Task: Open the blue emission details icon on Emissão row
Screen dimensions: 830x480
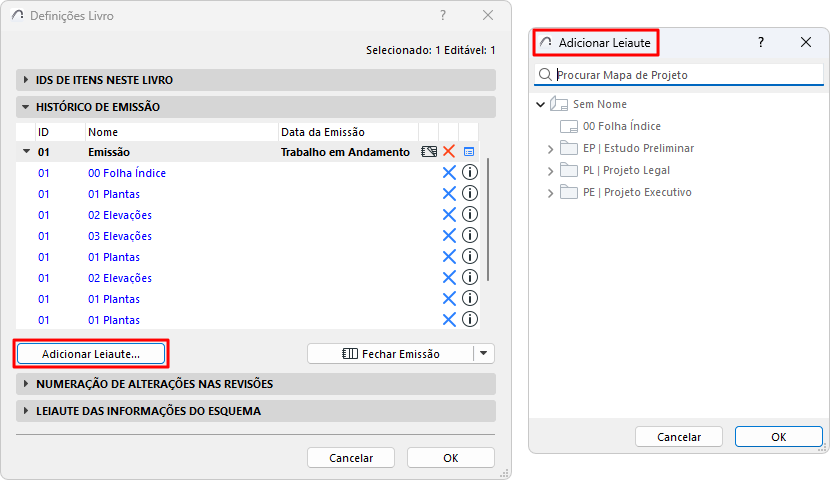Action: pyautogui.click(x=469, y=152)
